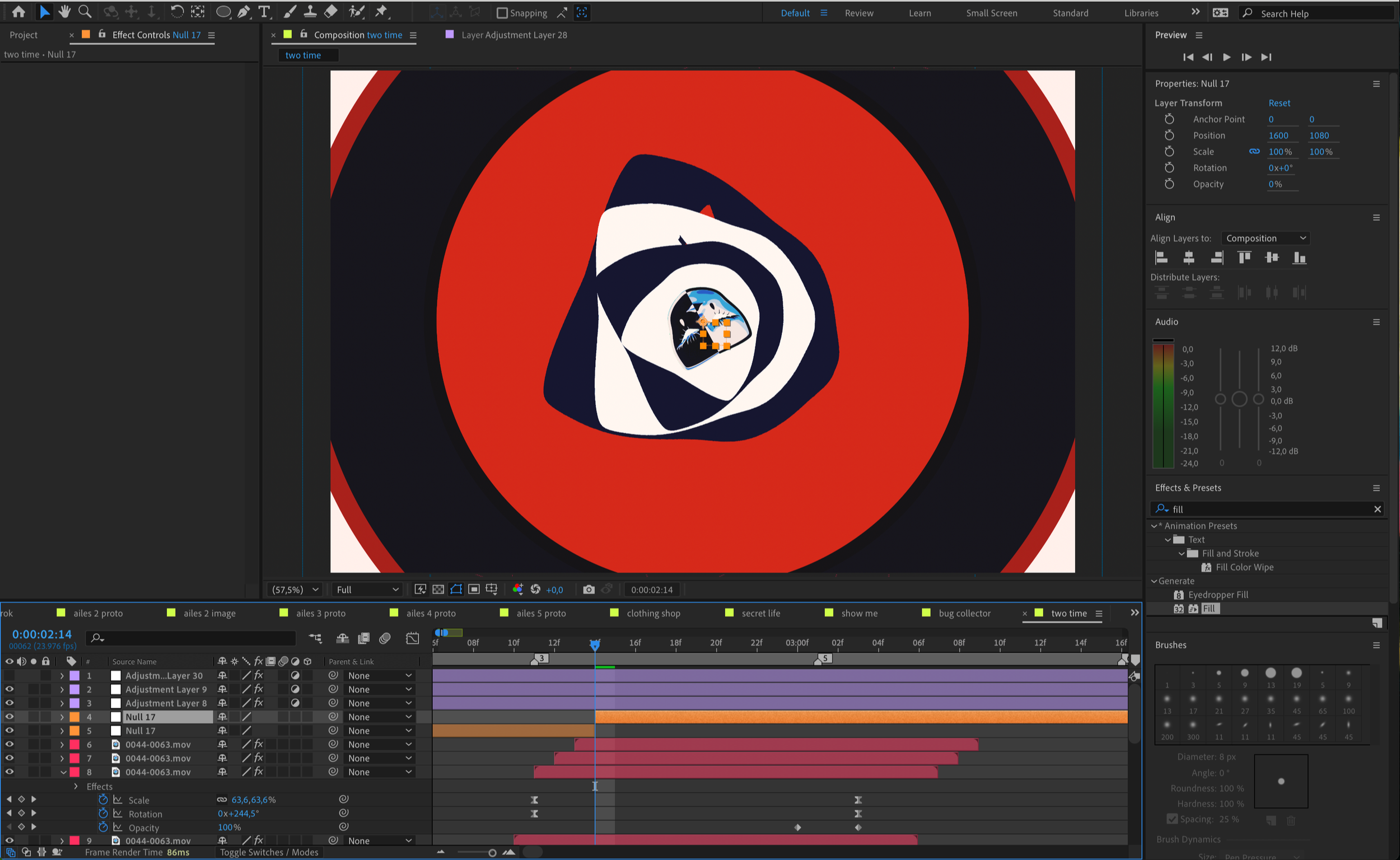Select the Type tool
The image size is (1400, 860).
click(x=264, y=11)
